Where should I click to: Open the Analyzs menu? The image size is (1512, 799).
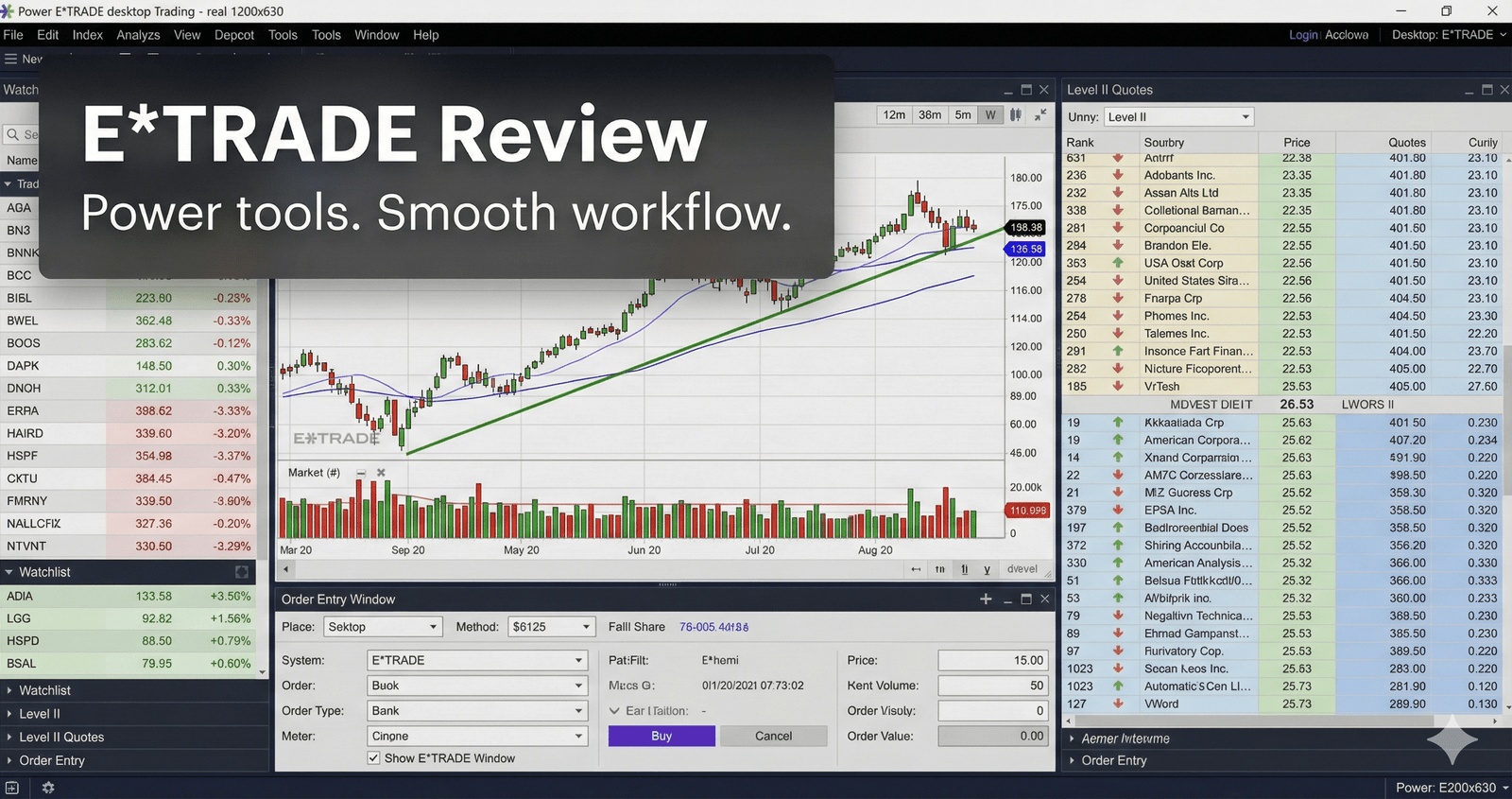click(138, 35)
